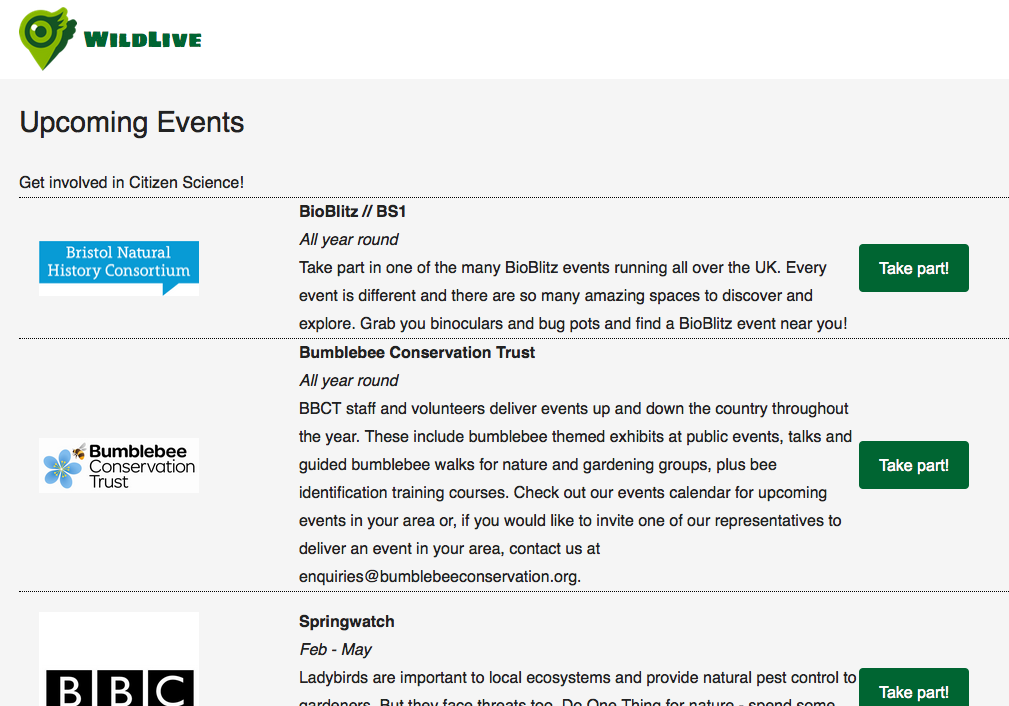Select the BioBlitz // BS1 heading
The height and width of the screenshot is (706, 1009).
352,212
